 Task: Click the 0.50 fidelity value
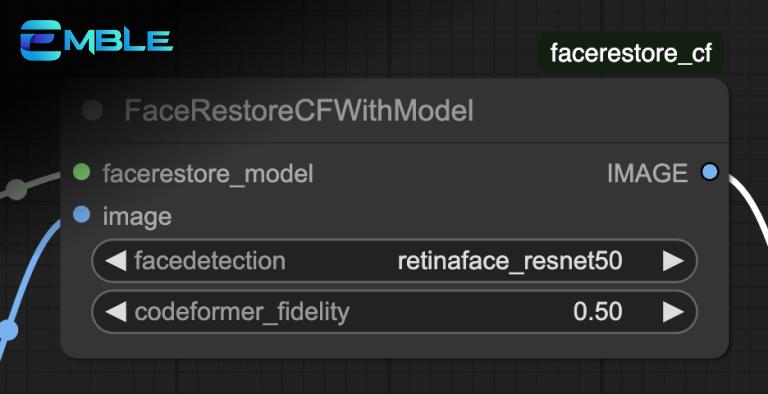598,312
